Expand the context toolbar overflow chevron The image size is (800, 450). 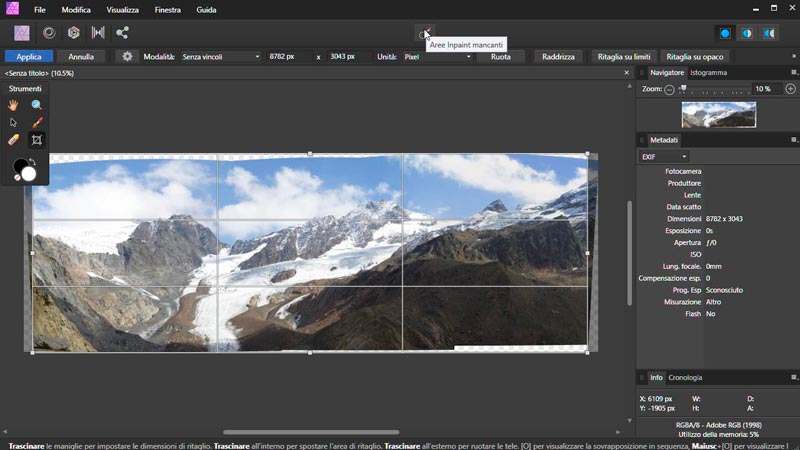pos(793,56)
